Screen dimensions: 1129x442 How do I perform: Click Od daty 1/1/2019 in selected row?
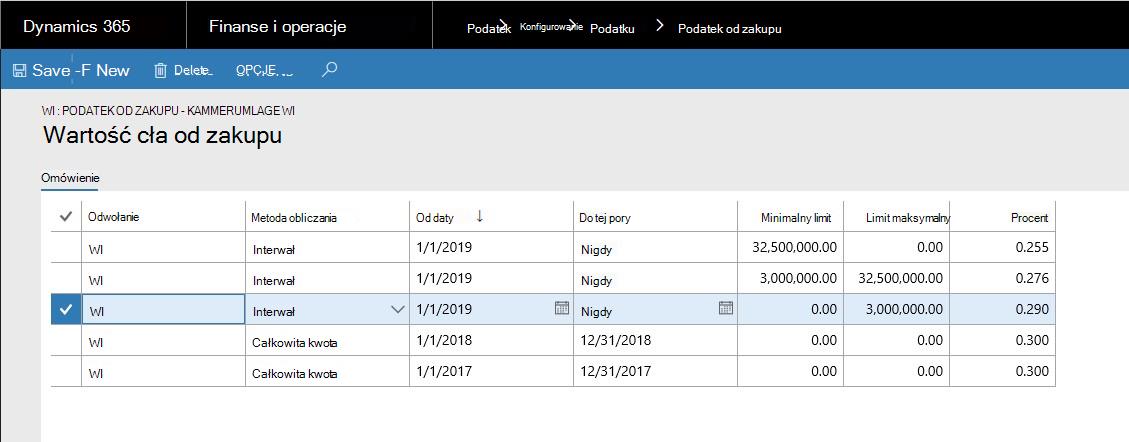444,309
